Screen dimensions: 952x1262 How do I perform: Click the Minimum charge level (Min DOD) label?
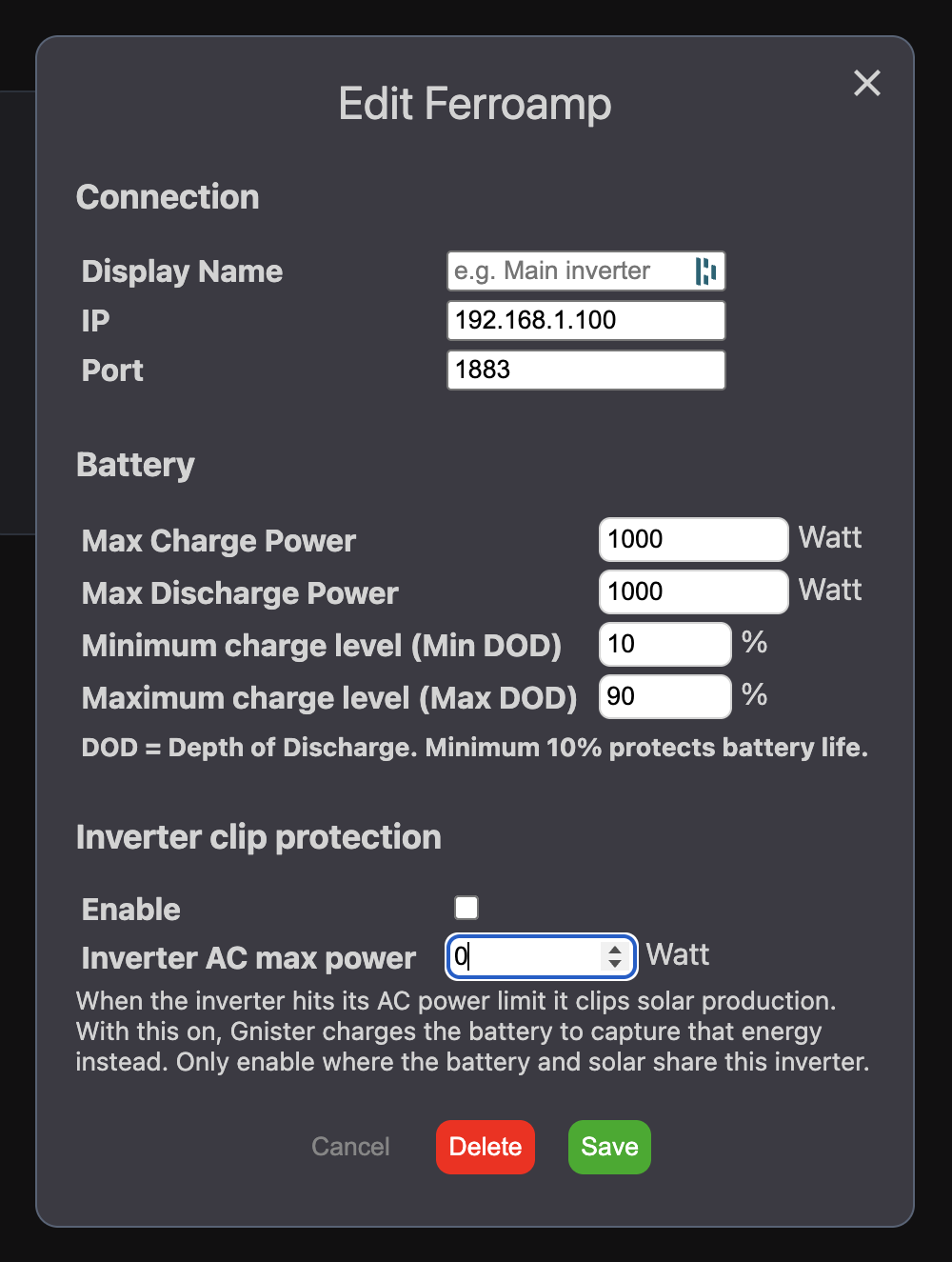coord(322,646)
